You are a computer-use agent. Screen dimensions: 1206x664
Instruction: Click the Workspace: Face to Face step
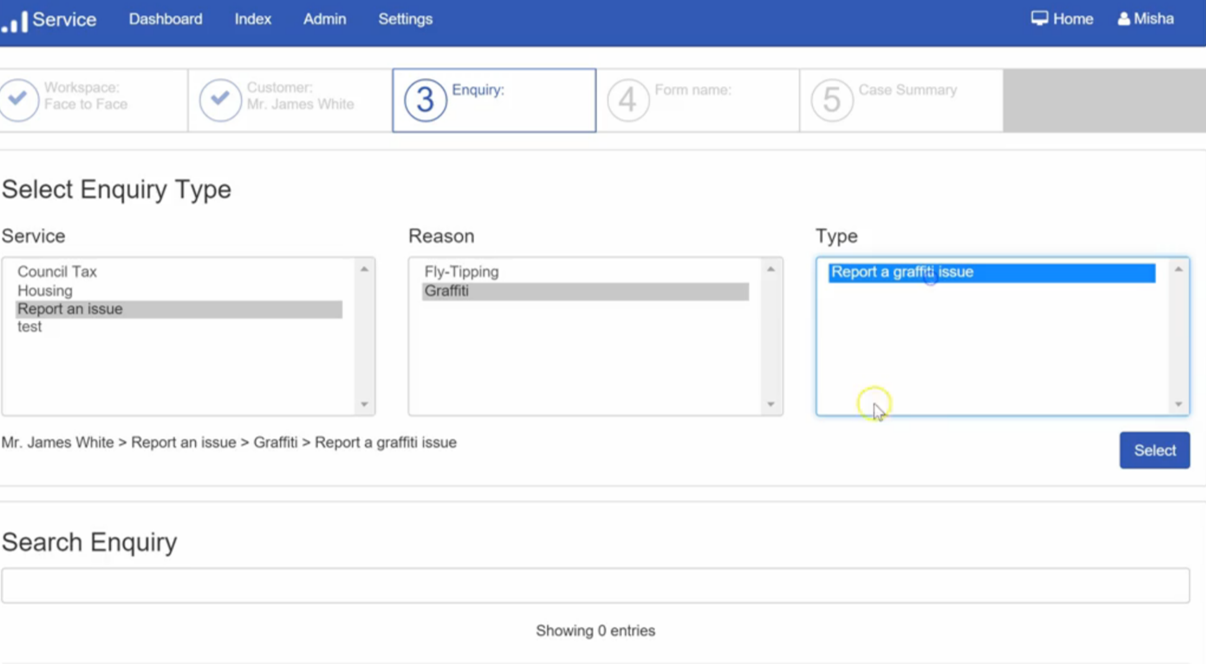(93, 100)
